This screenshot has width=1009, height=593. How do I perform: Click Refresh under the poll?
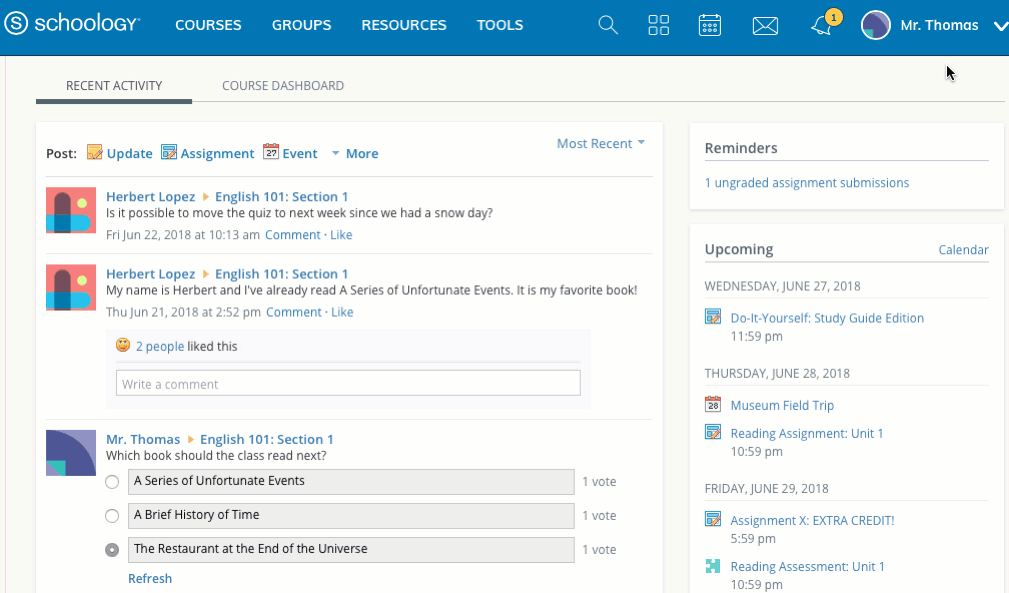click(150, 579)
